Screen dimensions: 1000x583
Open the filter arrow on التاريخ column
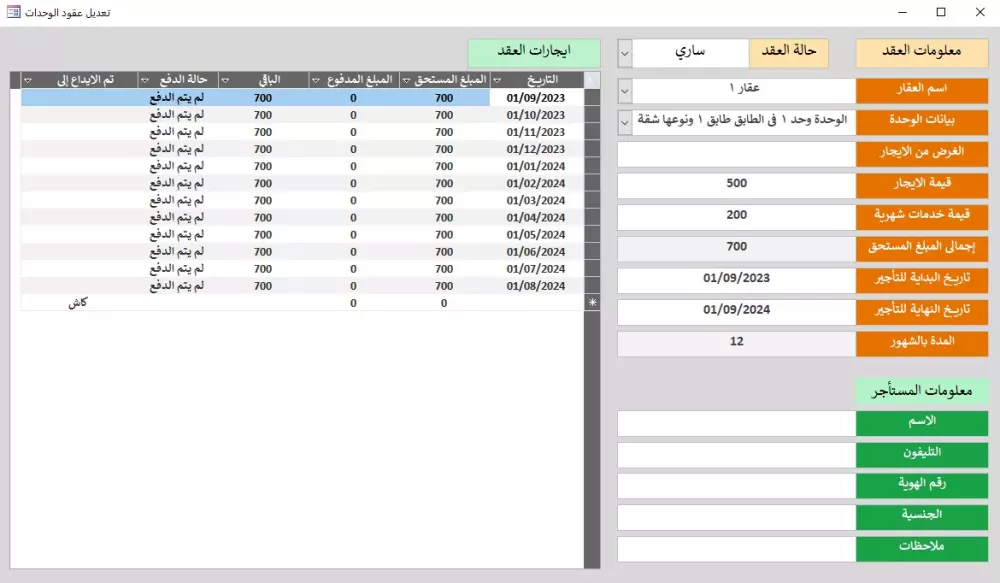[497, 79]
